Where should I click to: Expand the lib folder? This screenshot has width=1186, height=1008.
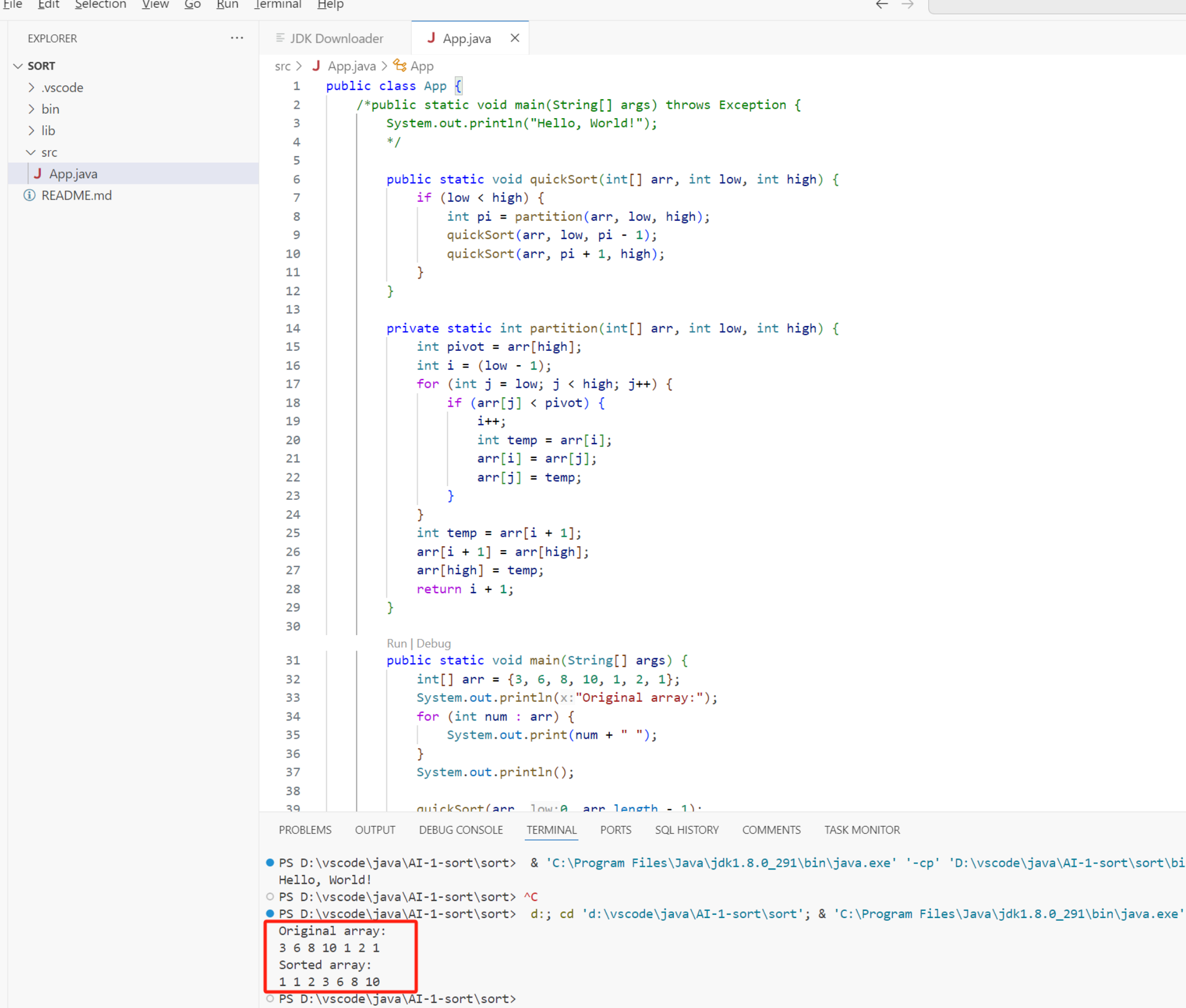coord(31,131)
